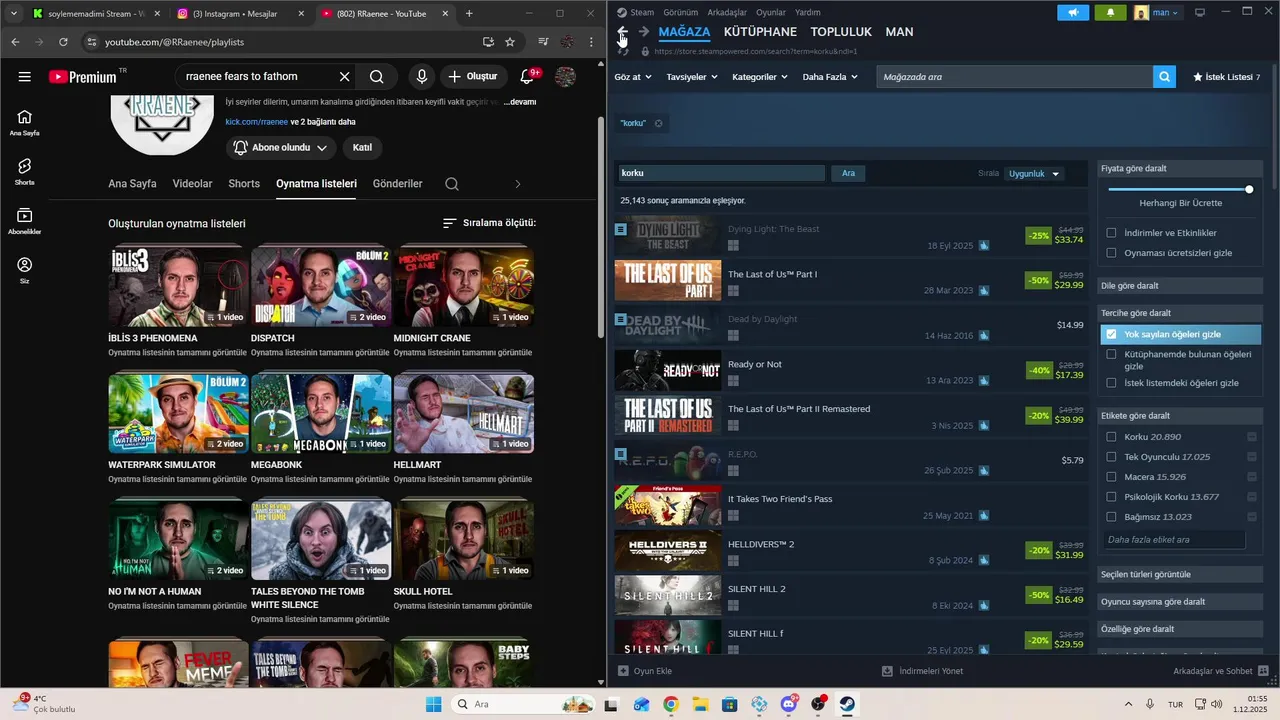Open İstek Listesi wishlist button
Image resolution: width=1280 pixels, height=720 pixels.
1227,77
